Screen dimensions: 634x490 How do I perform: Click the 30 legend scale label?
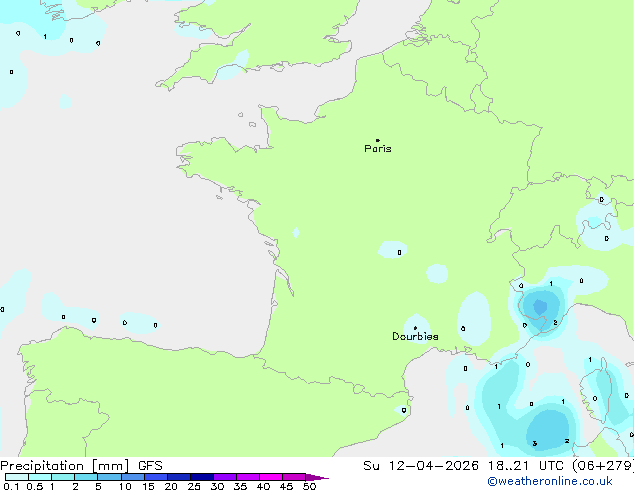[217, 486]
